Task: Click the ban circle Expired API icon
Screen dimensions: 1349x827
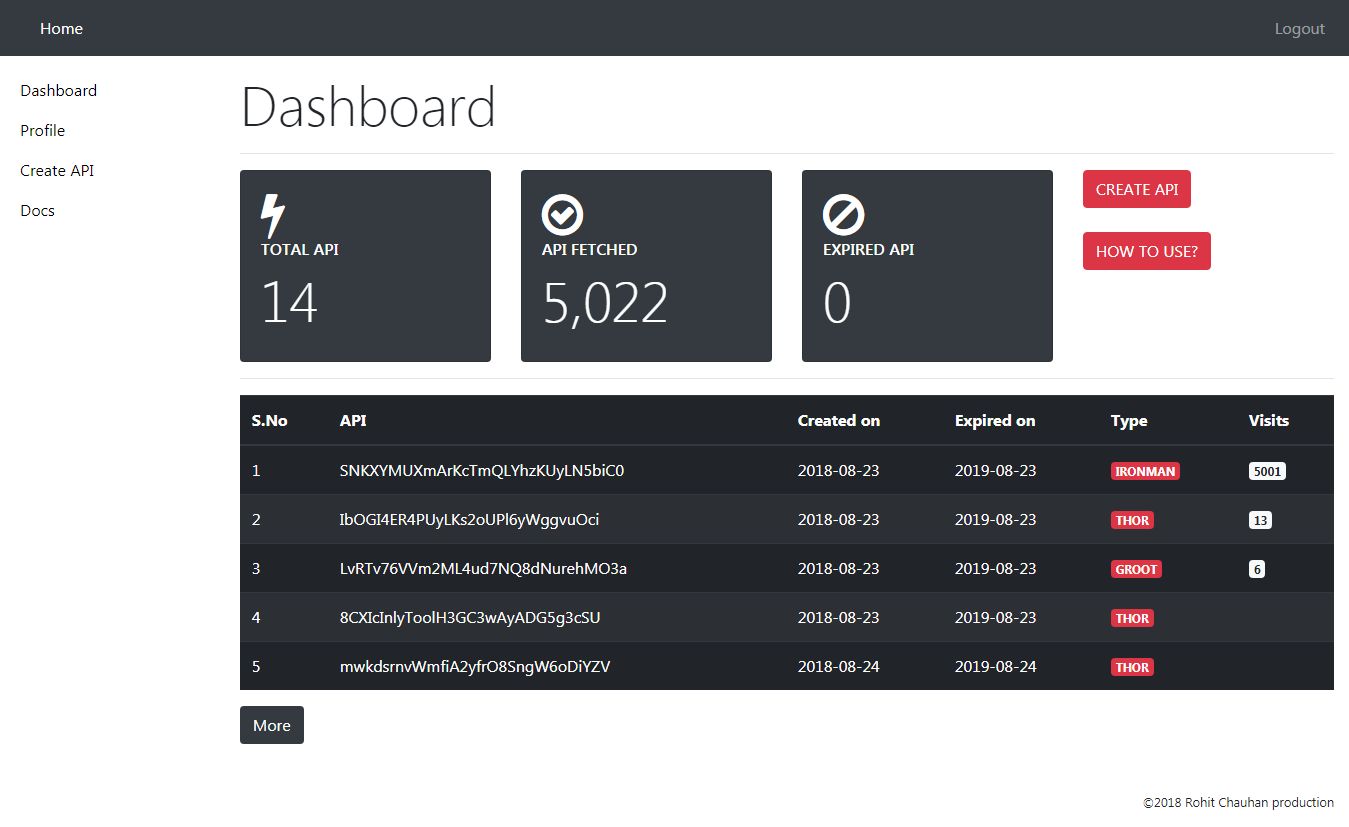Action: pos(843,215)
